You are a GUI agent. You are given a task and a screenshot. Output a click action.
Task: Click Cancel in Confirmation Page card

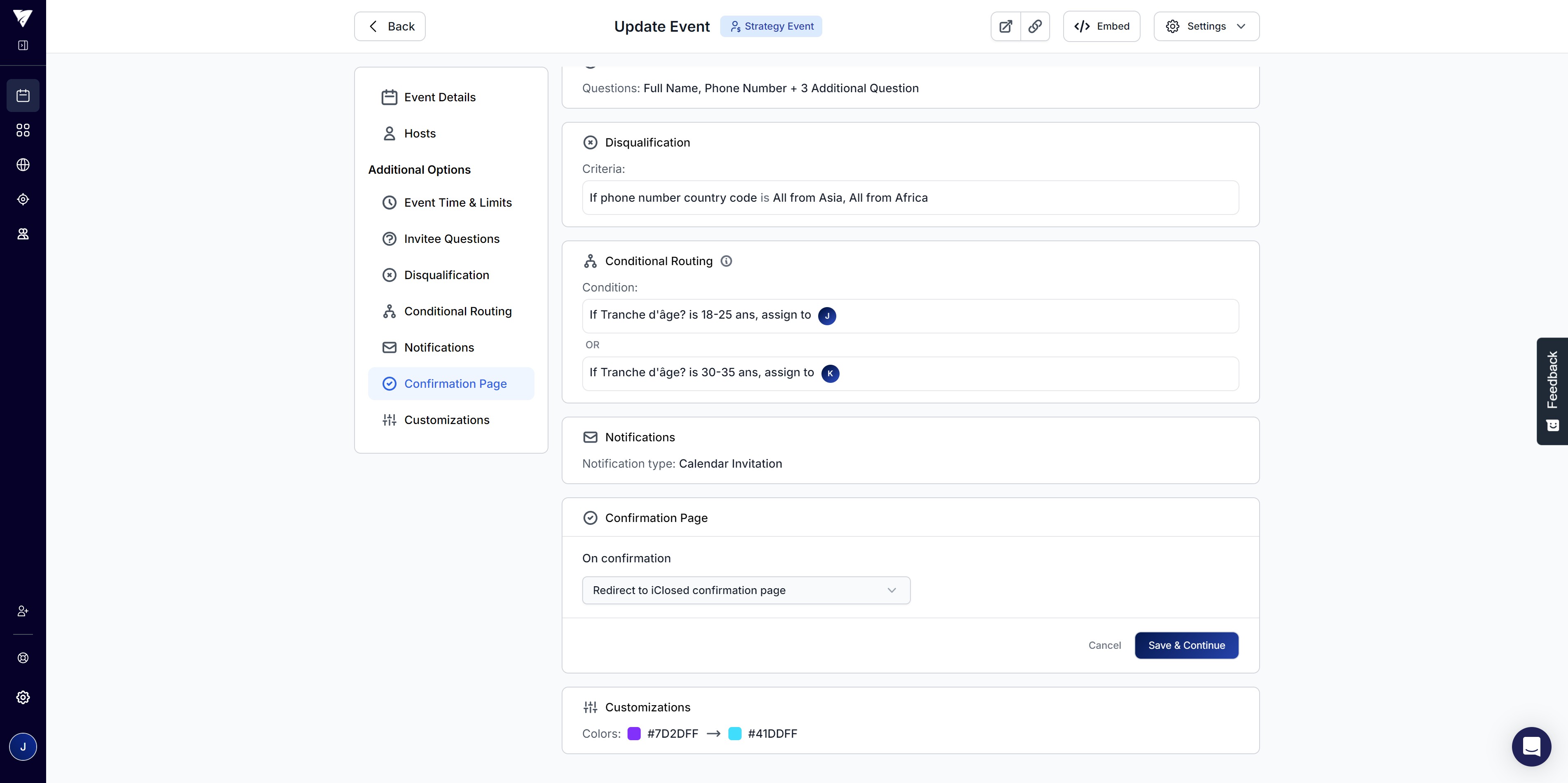coord(1104,646)
